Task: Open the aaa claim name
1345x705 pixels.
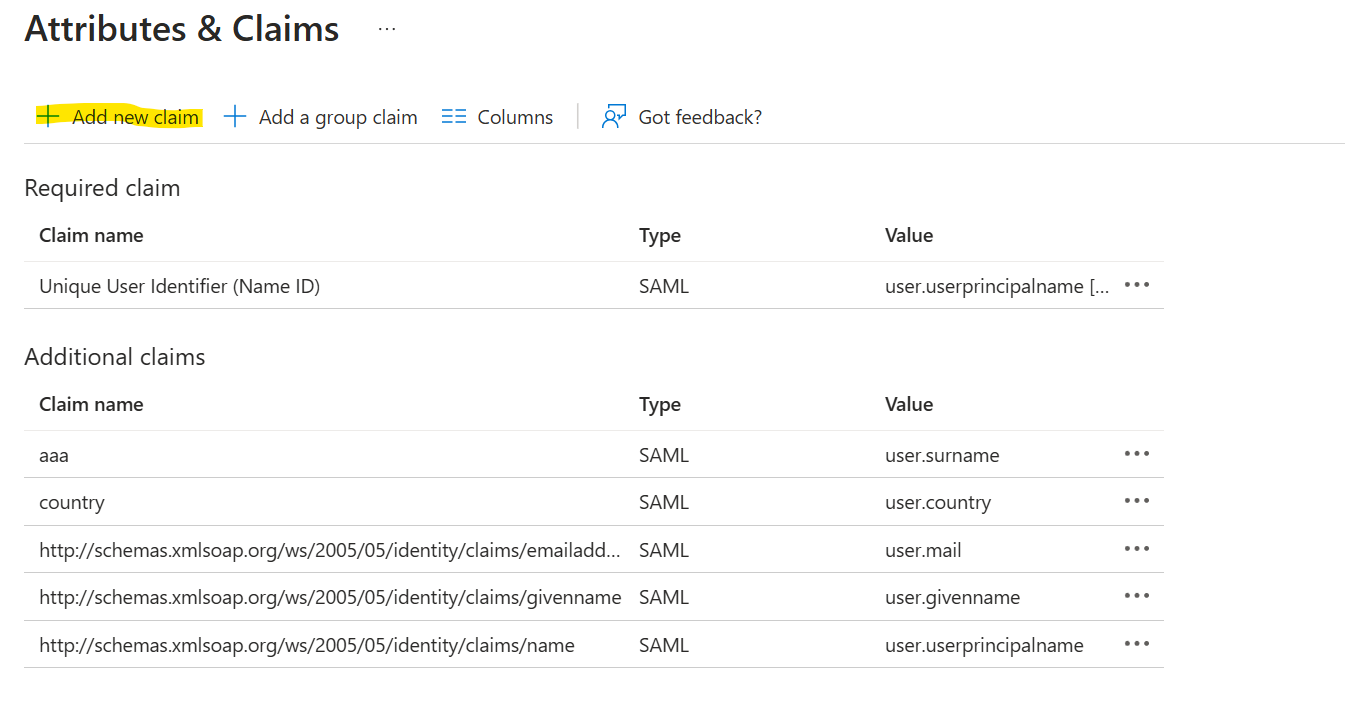Action: pos(54,456)
